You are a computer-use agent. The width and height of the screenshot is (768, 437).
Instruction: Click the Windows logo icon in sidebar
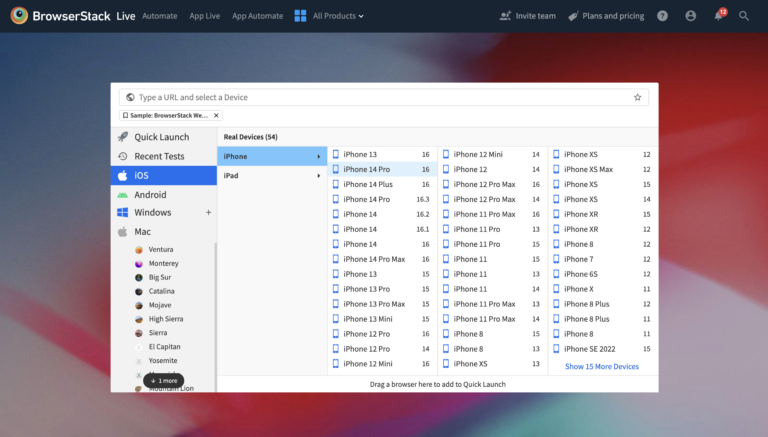click(122, 212)
